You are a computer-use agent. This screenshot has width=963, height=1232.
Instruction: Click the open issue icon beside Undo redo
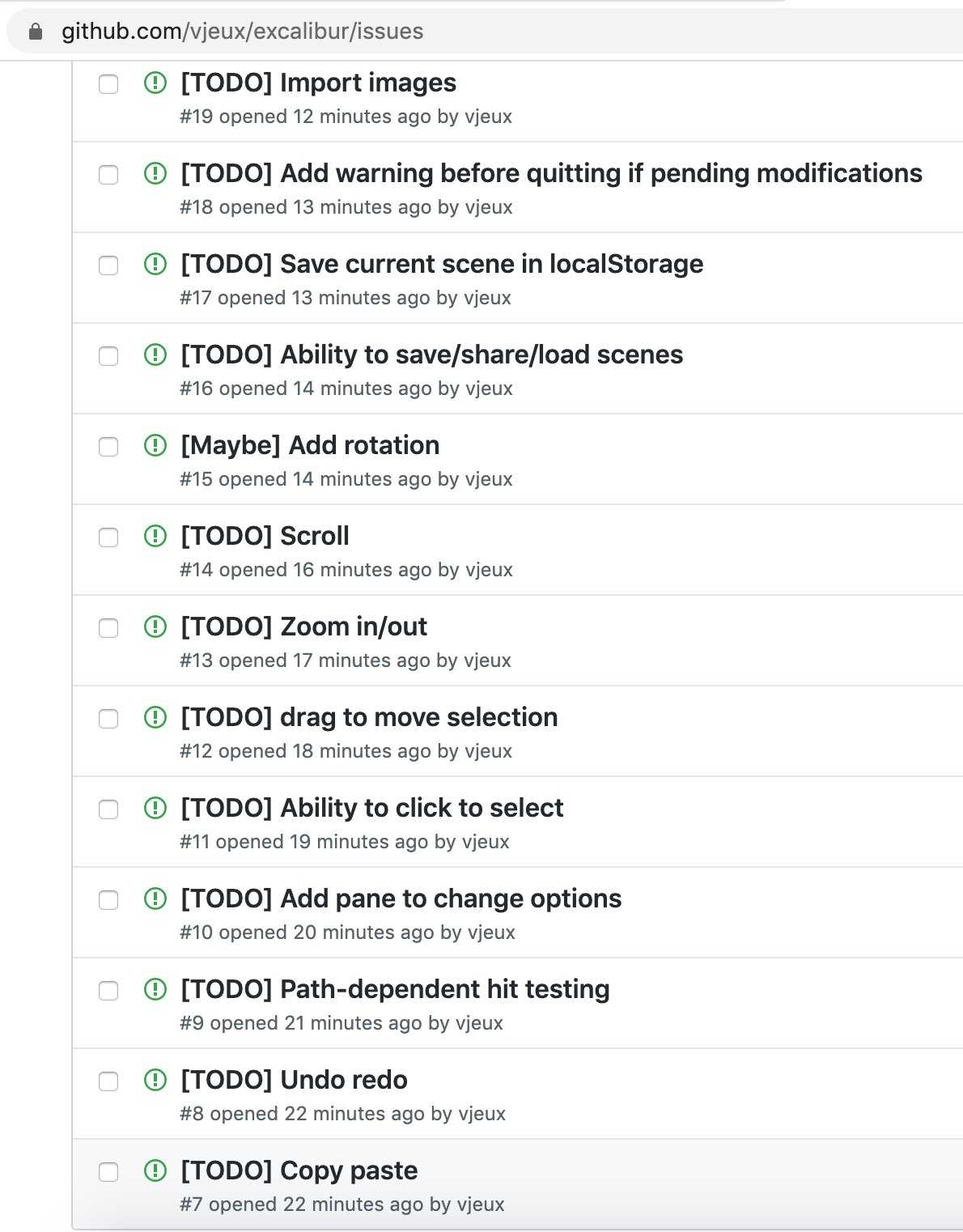[155, 1080]
